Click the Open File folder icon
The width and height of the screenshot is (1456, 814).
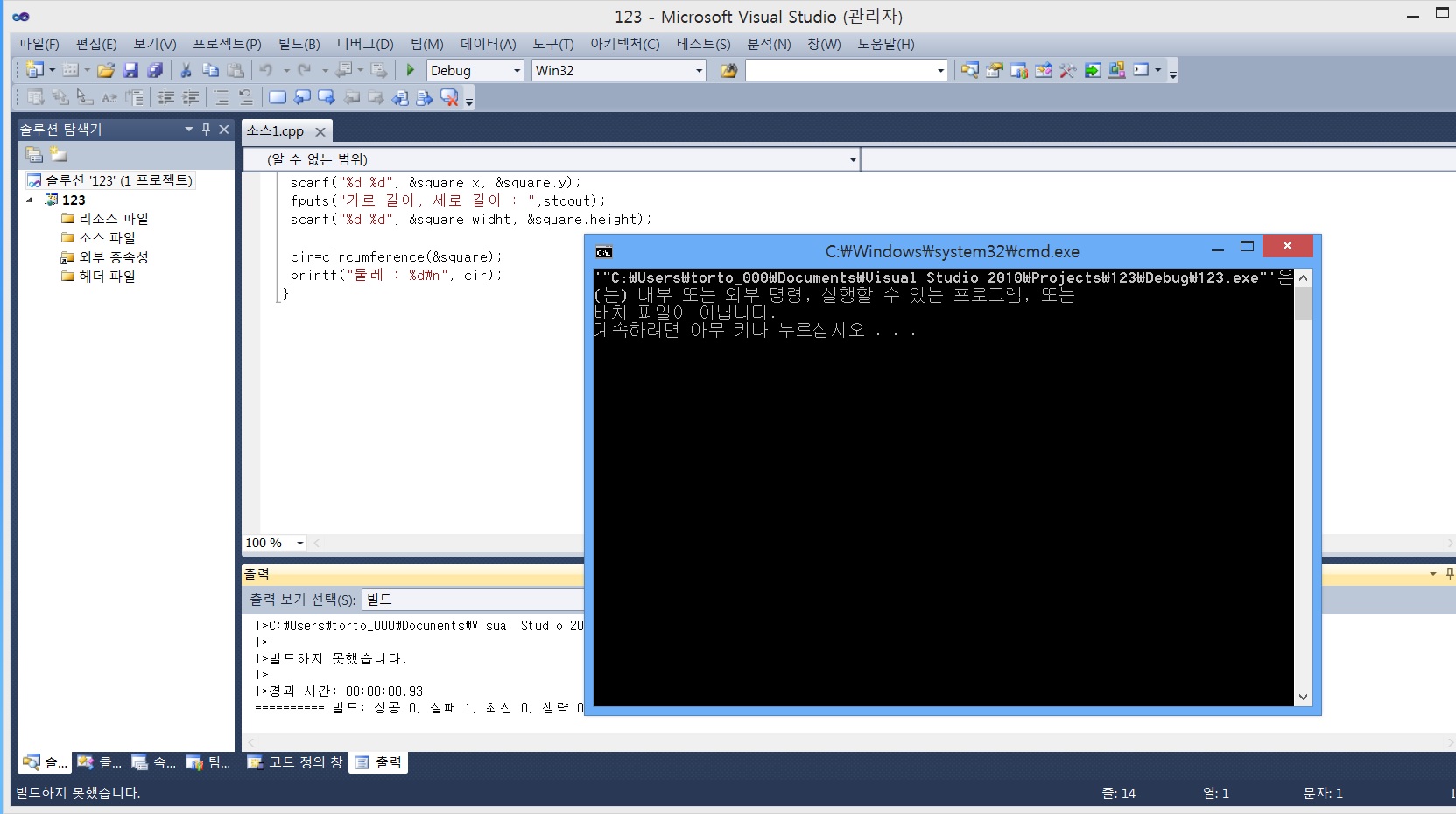point(106,70)
